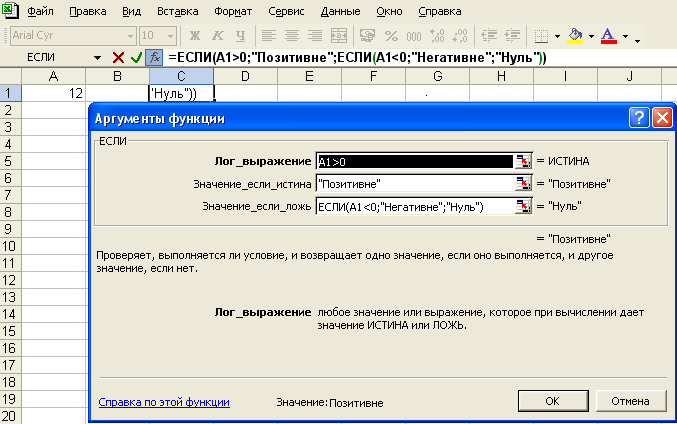Open the Fill Color dropdown arrow
677x424 pixels.
tap(592, 36)
